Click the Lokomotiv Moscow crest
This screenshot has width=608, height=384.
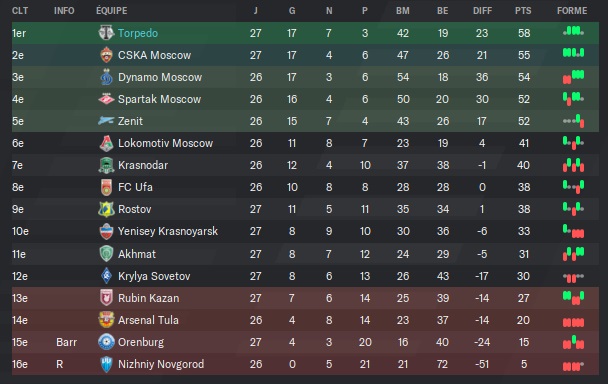click(106, 143)
